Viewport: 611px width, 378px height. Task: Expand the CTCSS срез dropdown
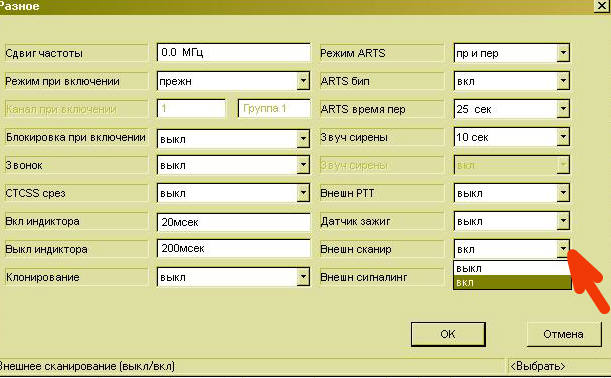tap(303, 193)
